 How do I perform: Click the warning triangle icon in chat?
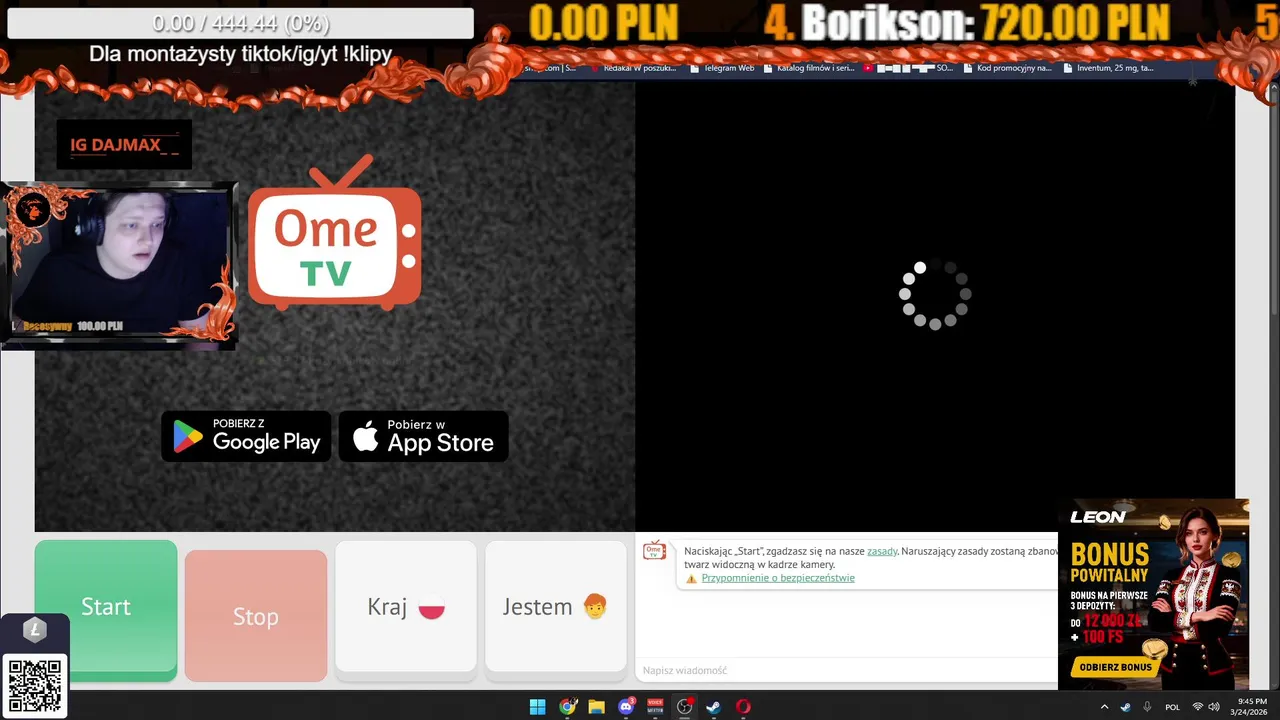coord(691,578)
